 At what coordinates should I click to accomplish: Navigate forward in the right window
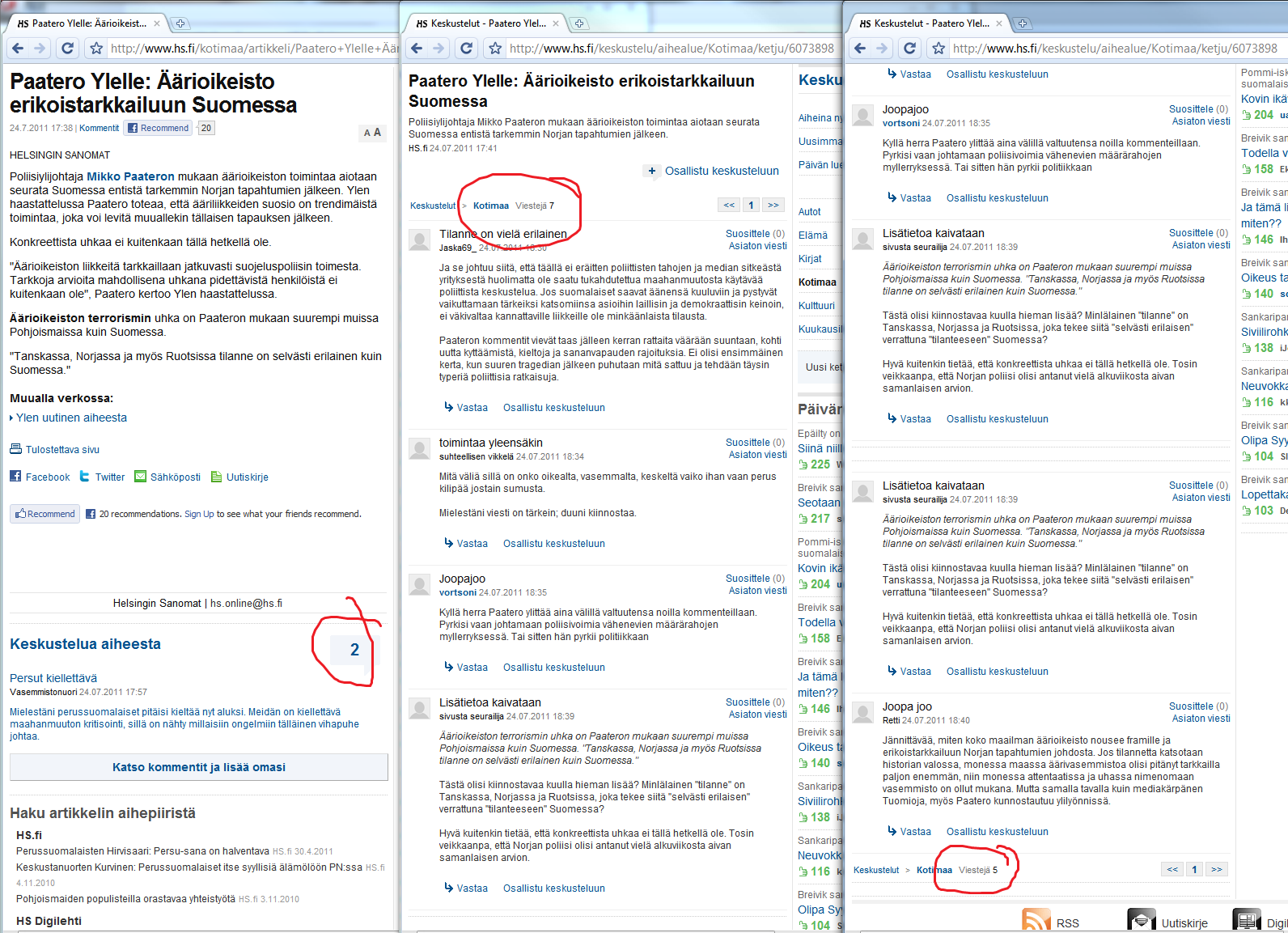click(x=882, y=49)
